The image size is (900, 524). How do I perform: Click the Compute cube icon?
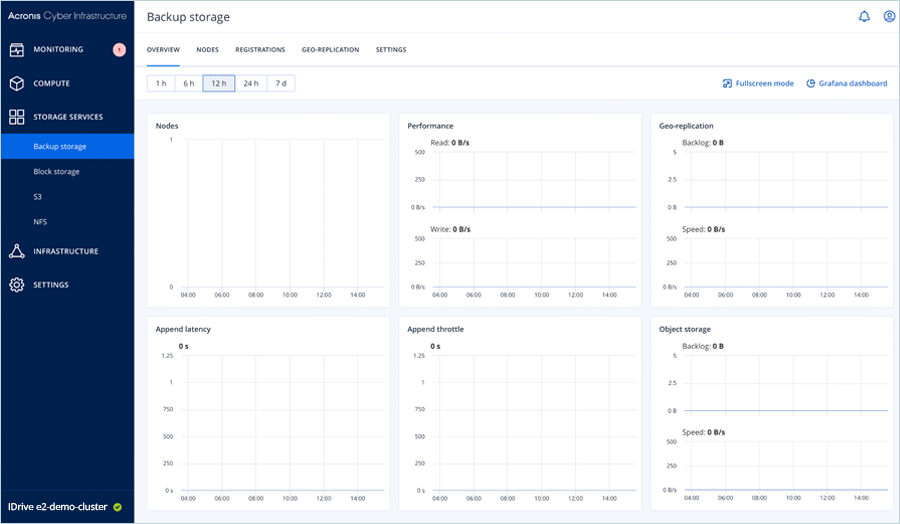[x=16, y=84]
